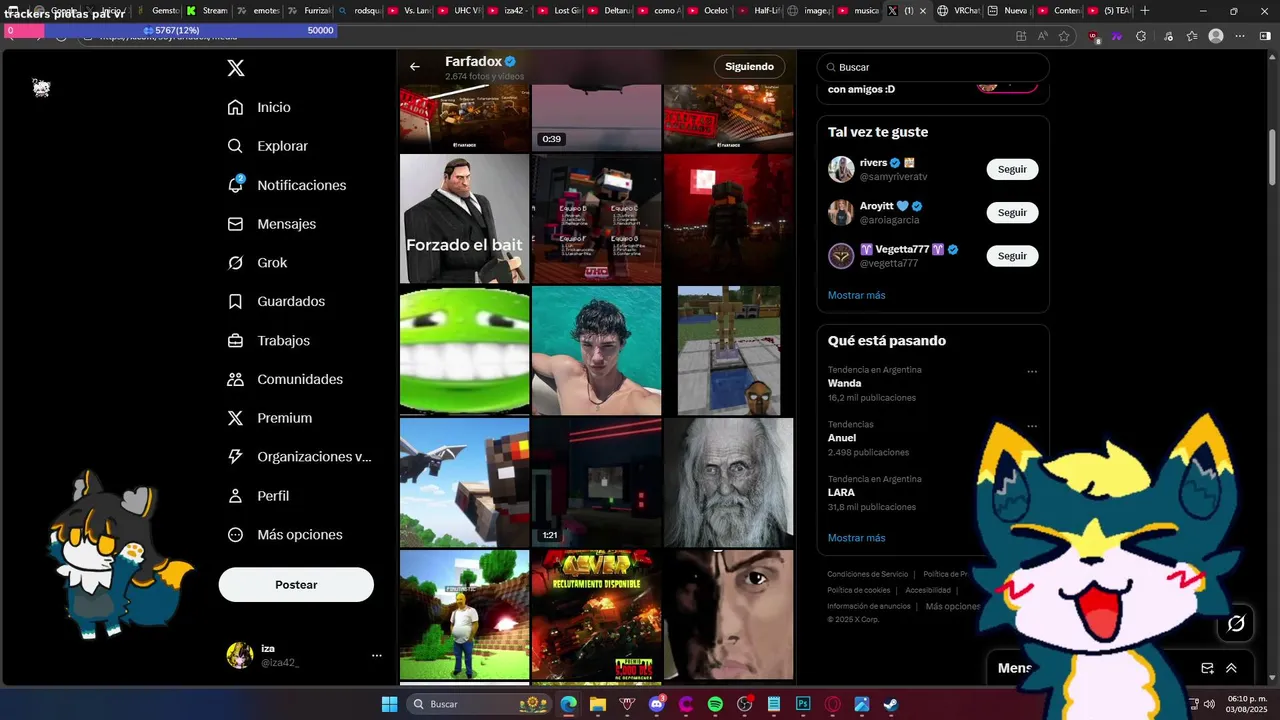Open Explorar from the sidebar
The image size is (1280, 720).
tap(268, 146)
